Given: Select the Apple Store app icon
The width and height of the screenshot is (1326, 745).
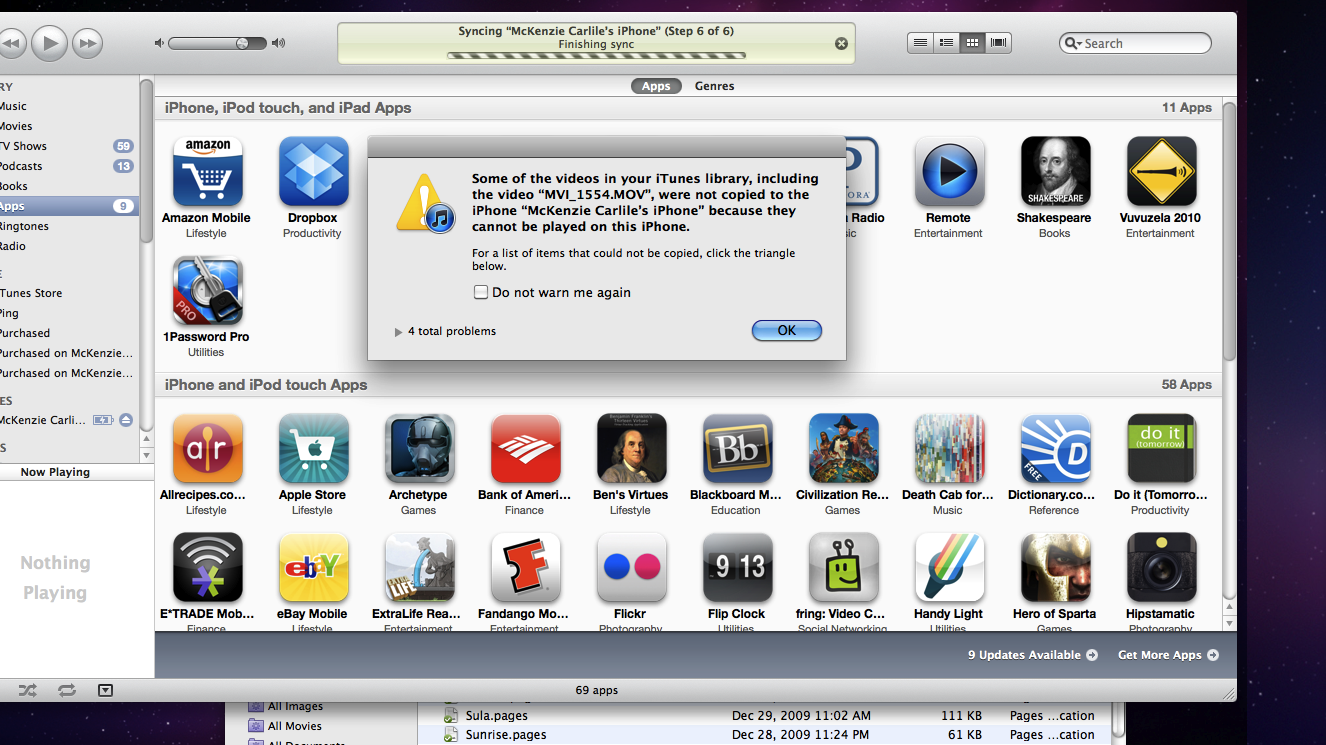Looking at the screenshot, I should click(x=313, y=449).
